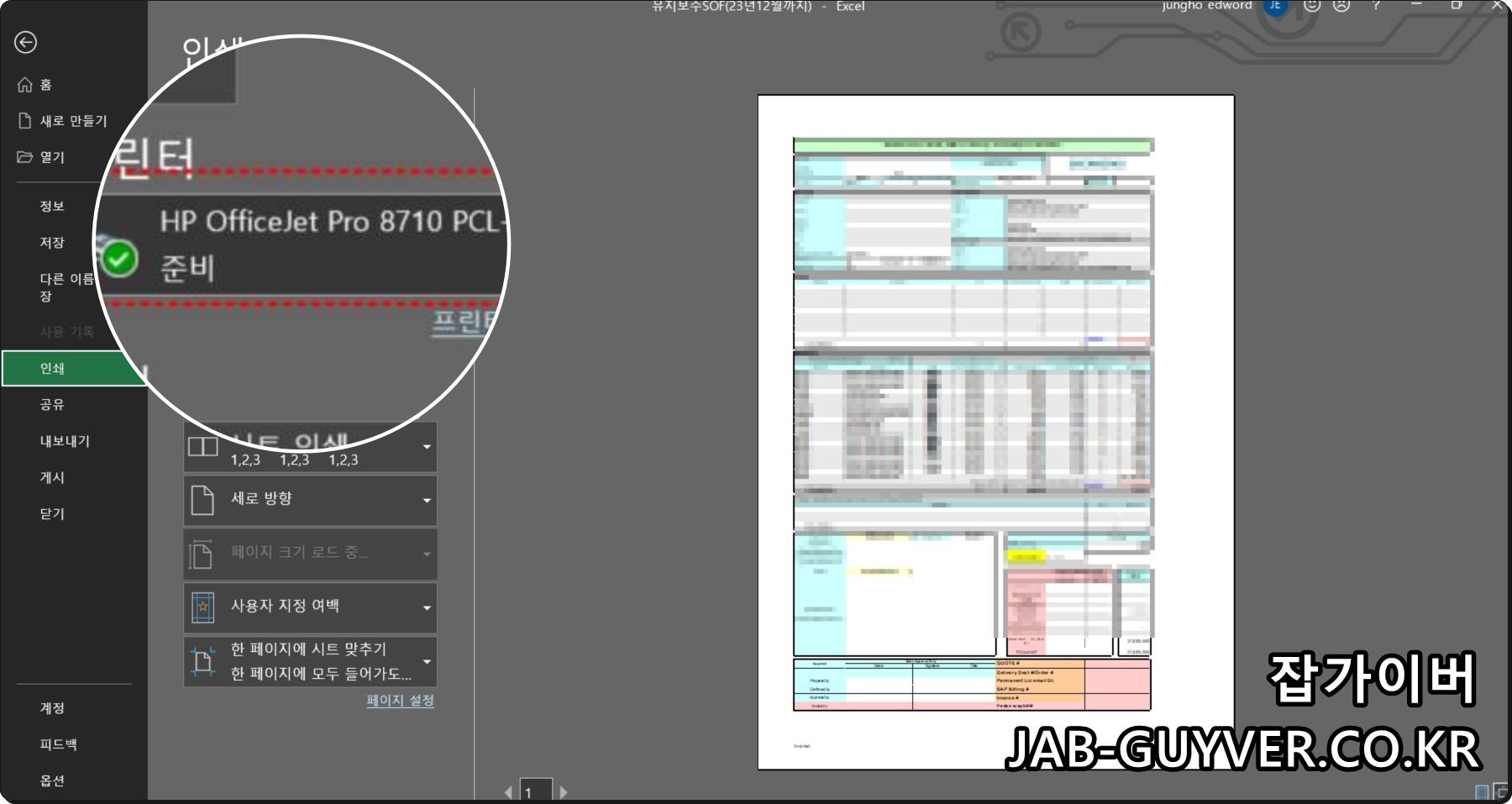Click the print preview page thumbnail
The width and height of the screenshot is (1512, 804).
point(995,432)
